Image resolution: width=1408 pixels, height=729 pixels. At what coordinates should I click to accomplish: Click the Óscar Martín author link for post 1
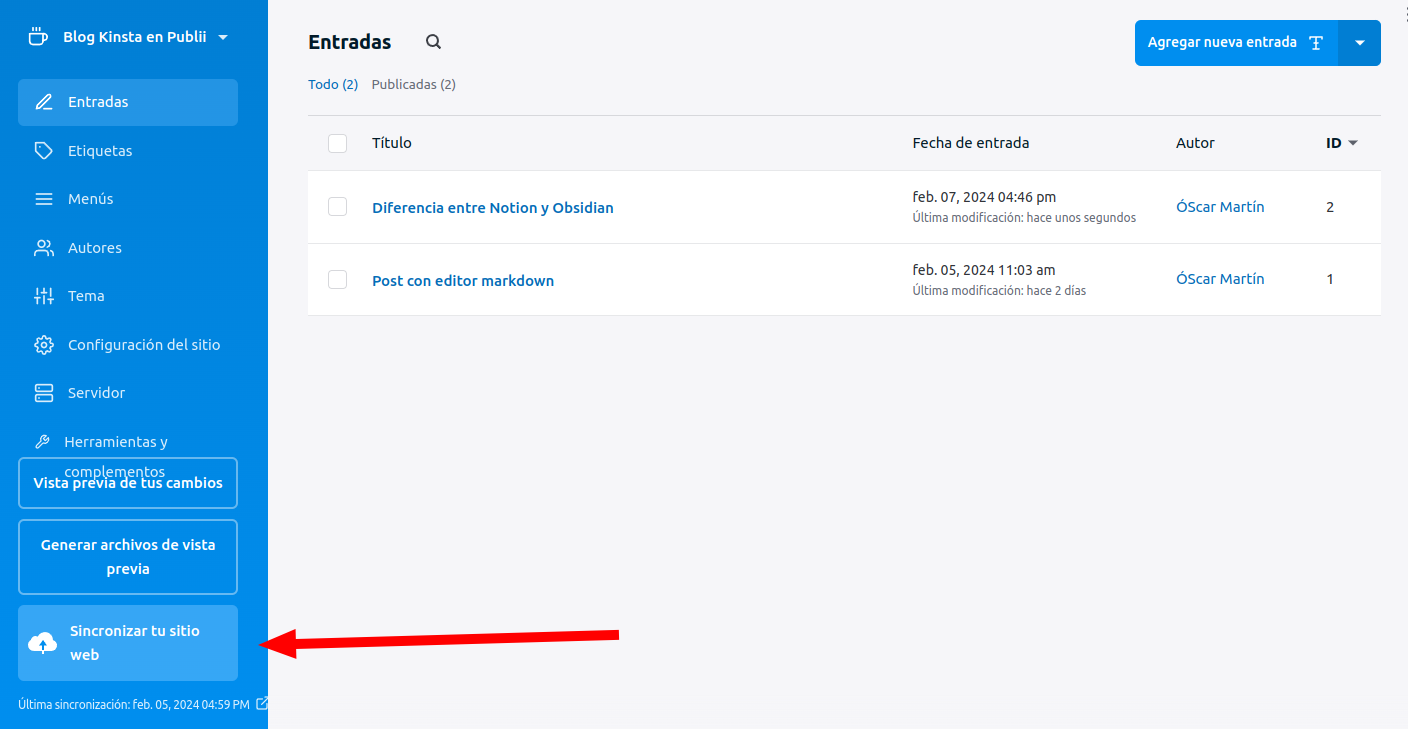pos(1220,280)
